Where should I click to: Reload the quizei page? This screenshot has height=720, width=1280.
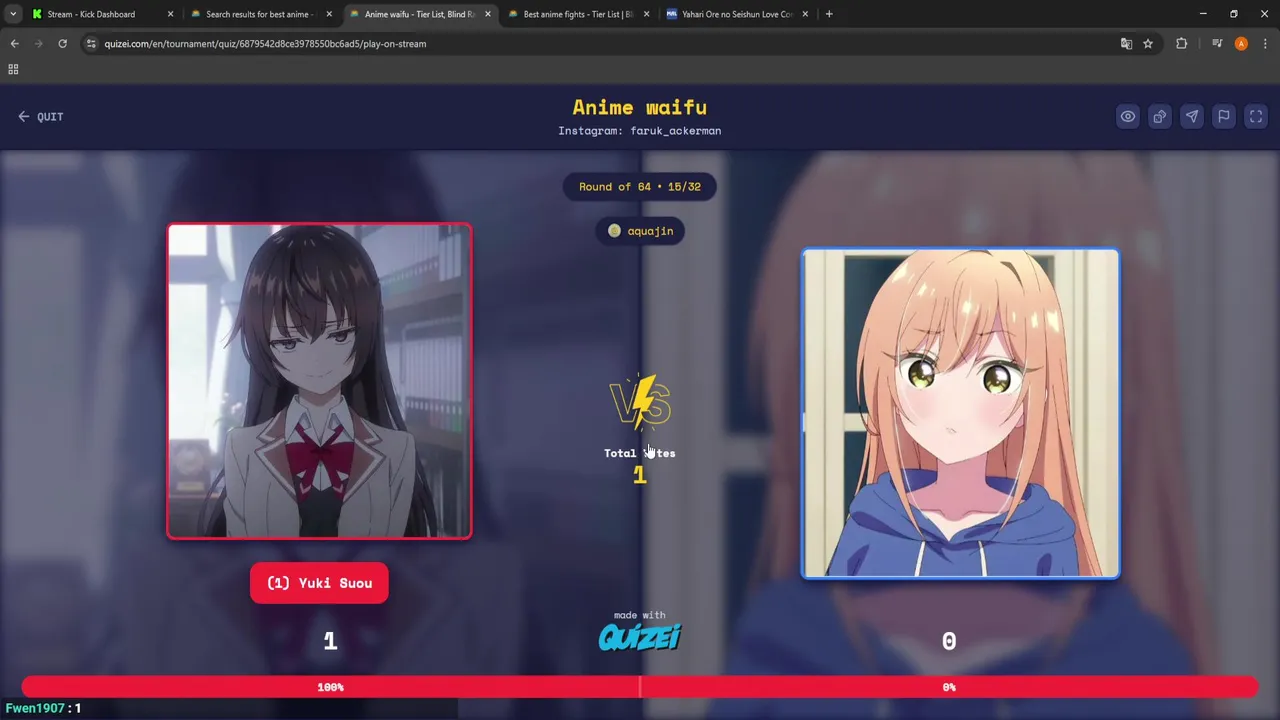62,44
